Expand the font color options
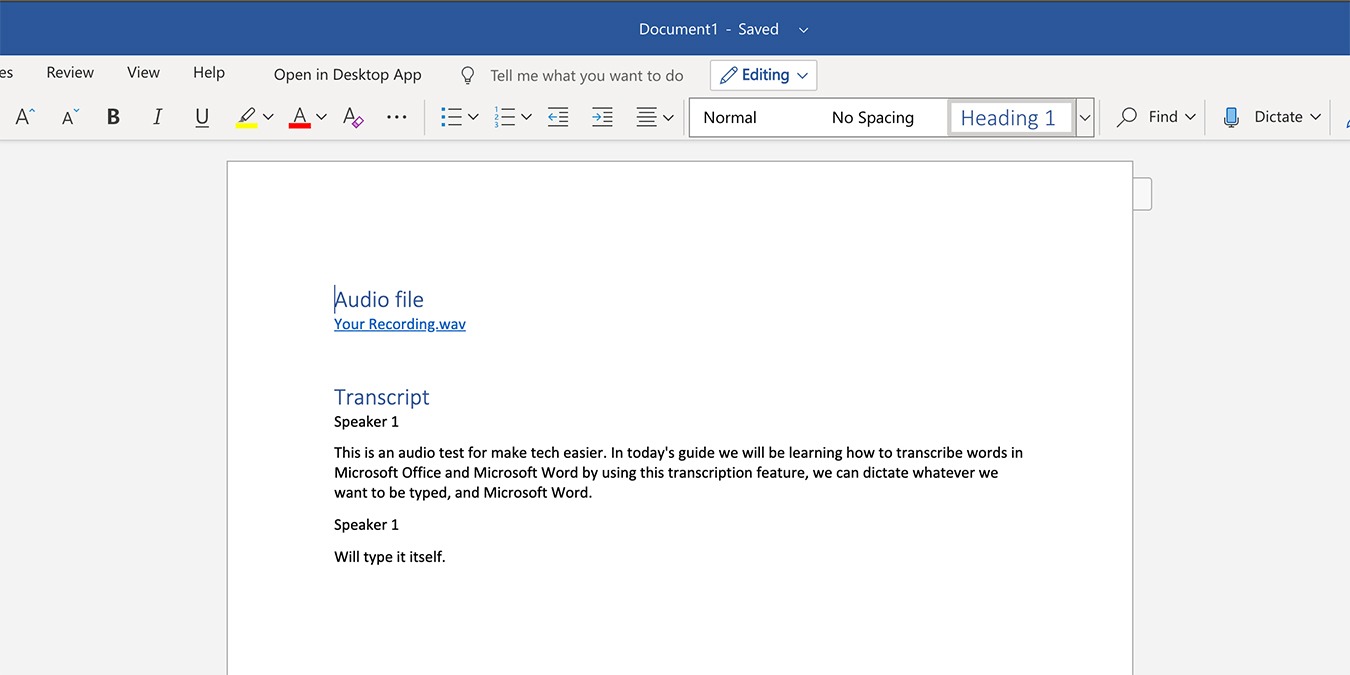The height and width of the screenshot is (675, 1350). [320, 117]
